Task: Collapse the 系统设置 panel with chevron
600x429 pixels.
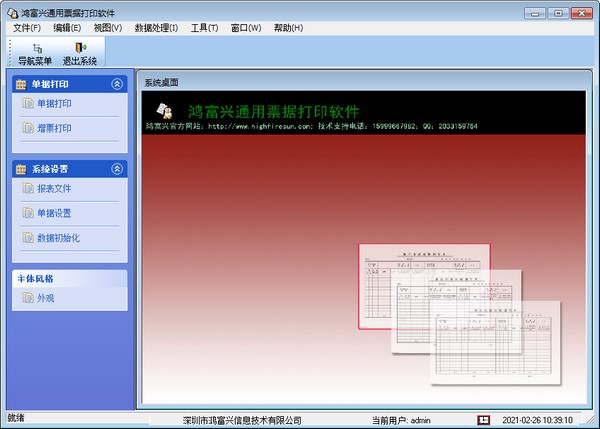Action: tap(117, 169)
